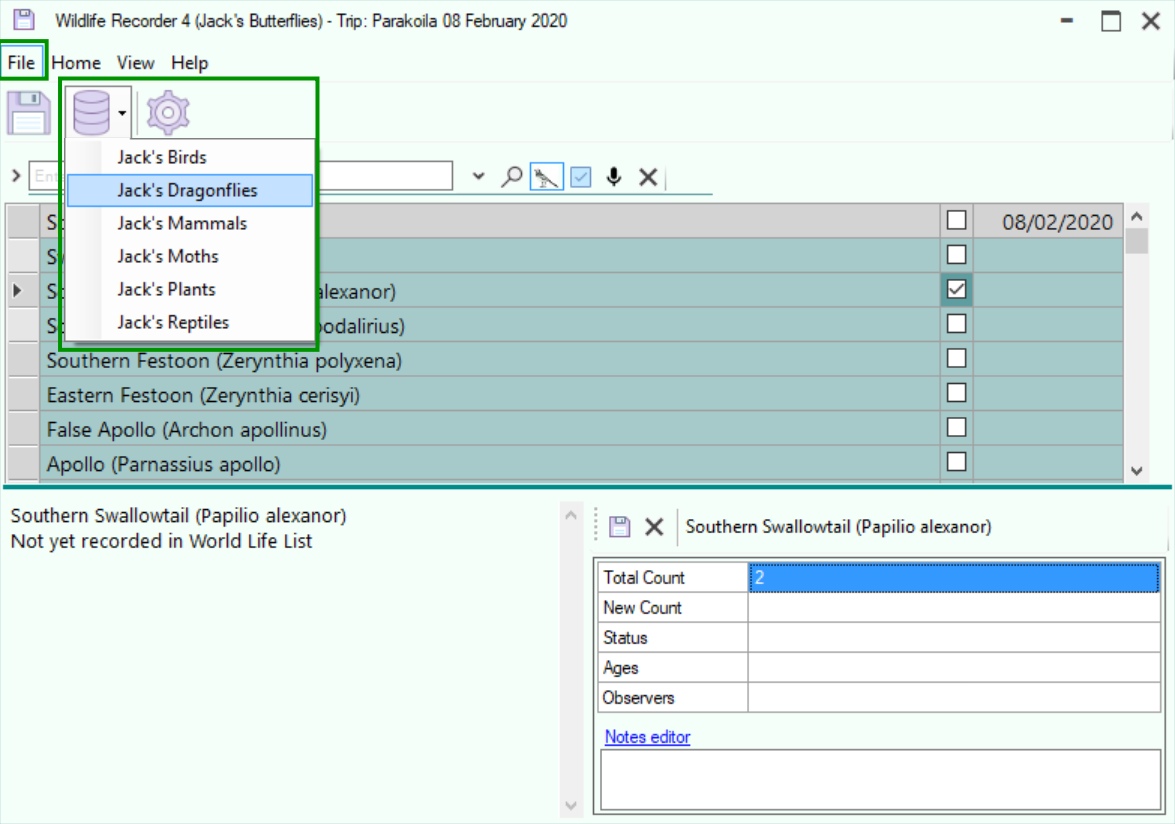Select Jack's Moths database
The height and width of the screenshot is (824, 1175).
190,256
